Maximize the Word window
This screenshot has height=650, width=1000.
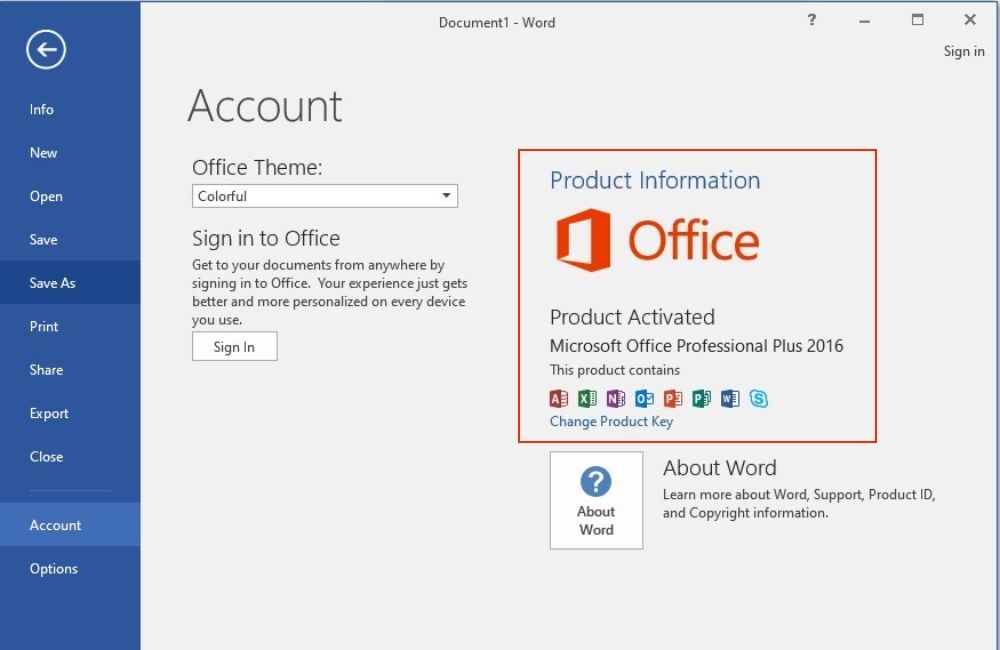[917, 20]
